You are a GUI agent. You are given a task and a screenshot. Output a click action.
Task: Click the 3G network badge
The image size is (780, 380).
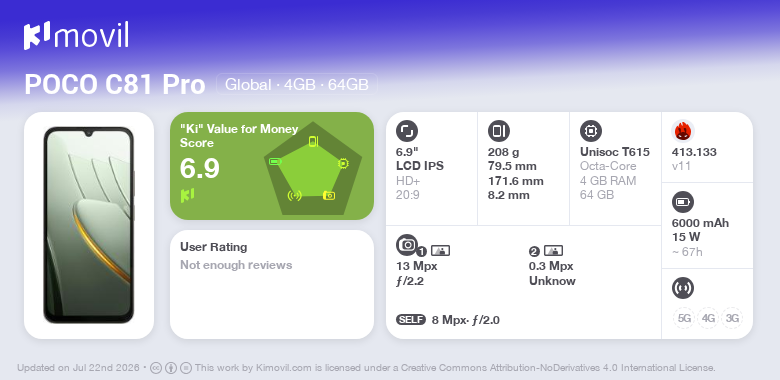(732, 318)
